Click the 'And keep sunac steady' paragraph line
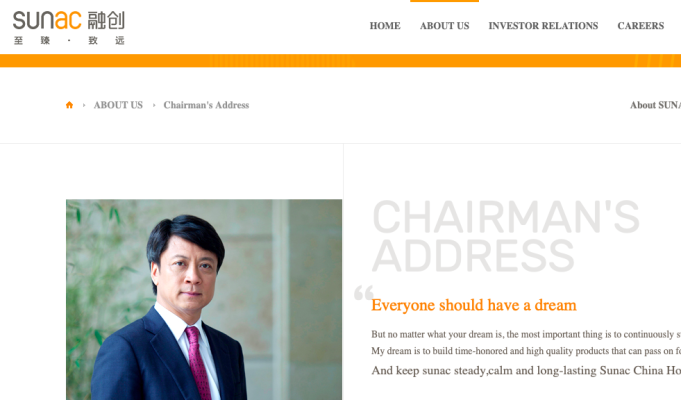This screenshot has width=681, height=400. point(526,370)
